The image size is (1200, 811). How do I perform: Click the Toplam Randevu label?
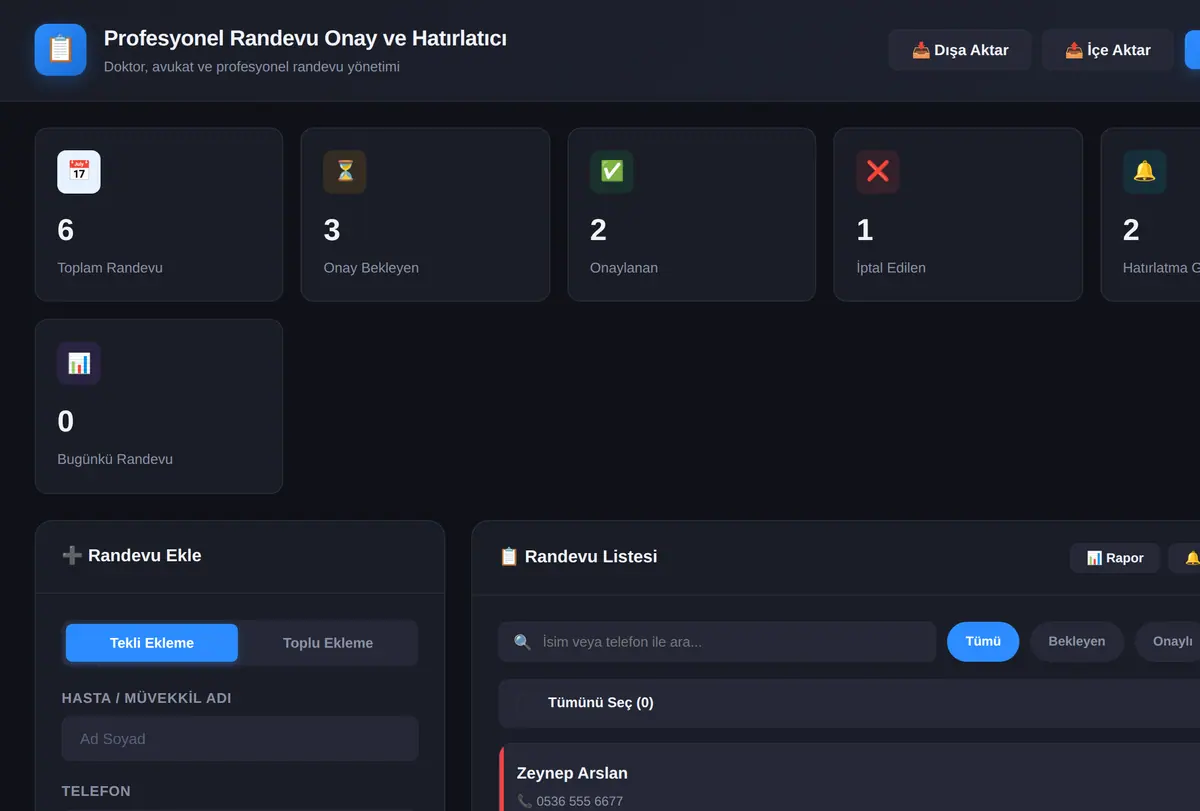[x=110, y=268]
